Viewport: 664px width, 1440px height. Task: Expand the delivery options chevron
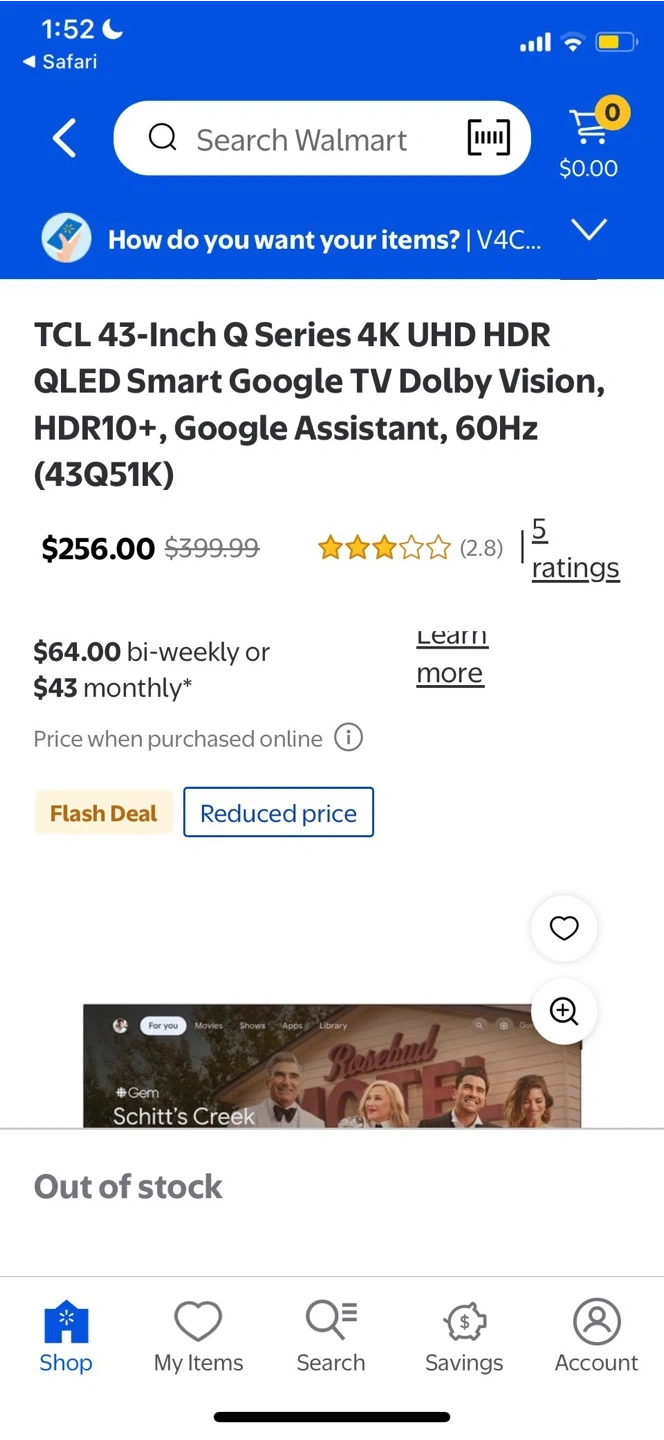589,230
